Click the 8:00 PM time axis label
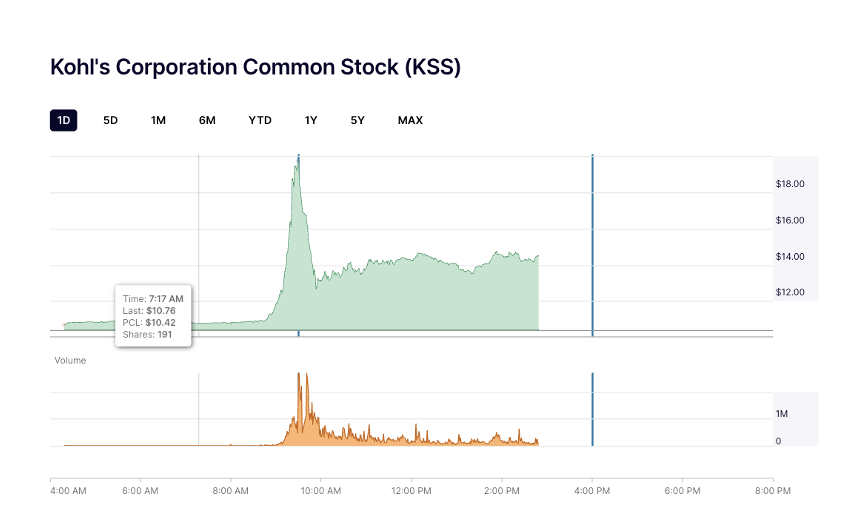 coord(773,491)
